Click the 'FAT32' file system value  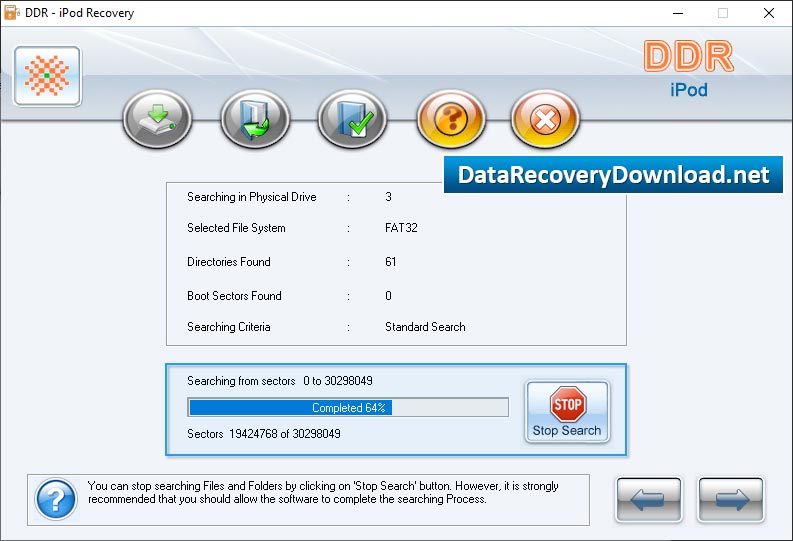point(401,228)
